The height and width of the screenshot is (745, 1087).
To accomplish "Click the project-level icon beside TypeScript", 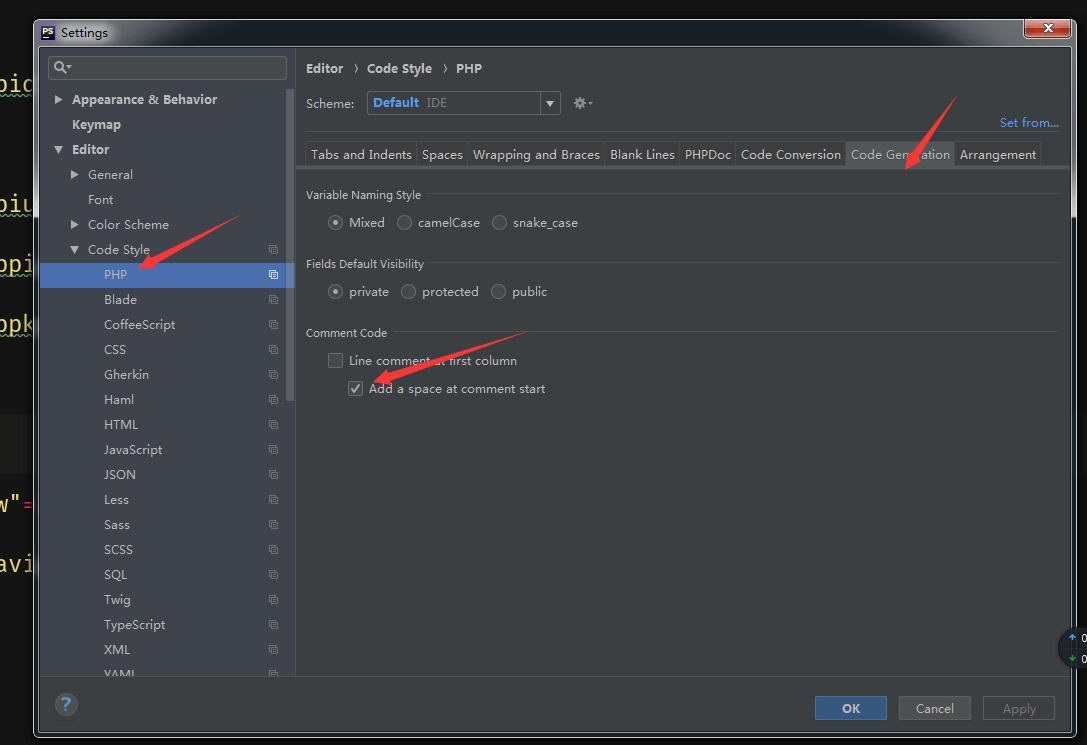I will [274, 624].
